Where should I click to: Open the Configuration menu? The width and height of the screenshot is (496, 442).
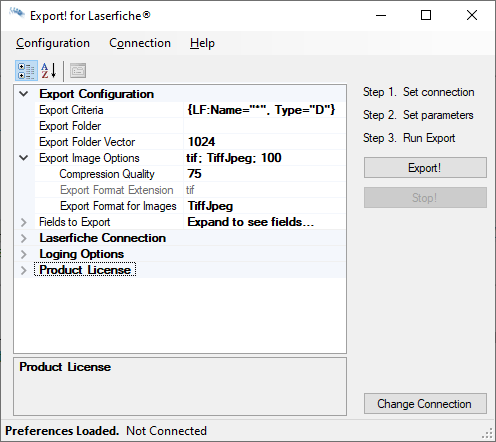[53, 43]
